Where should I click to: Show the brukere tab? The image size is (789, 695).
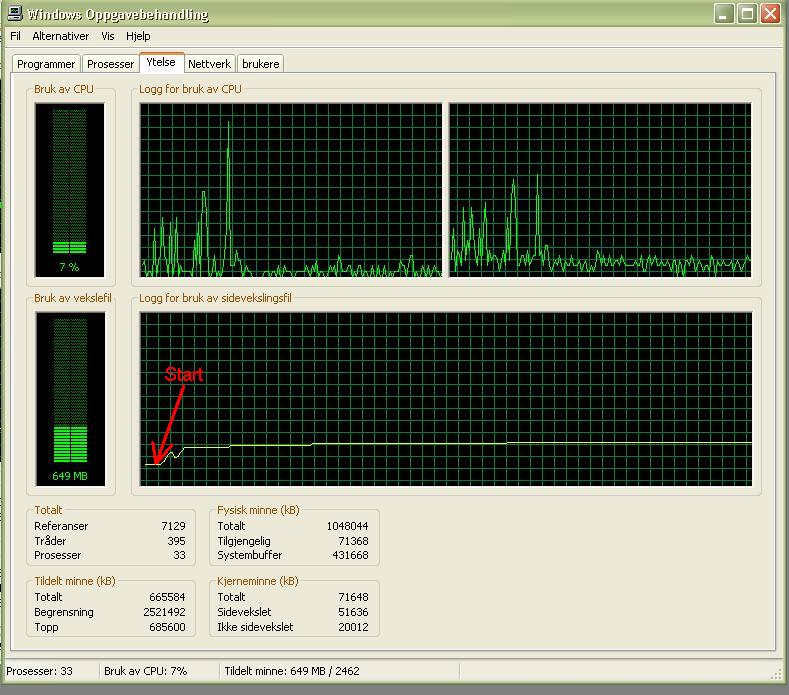(261, 64)
